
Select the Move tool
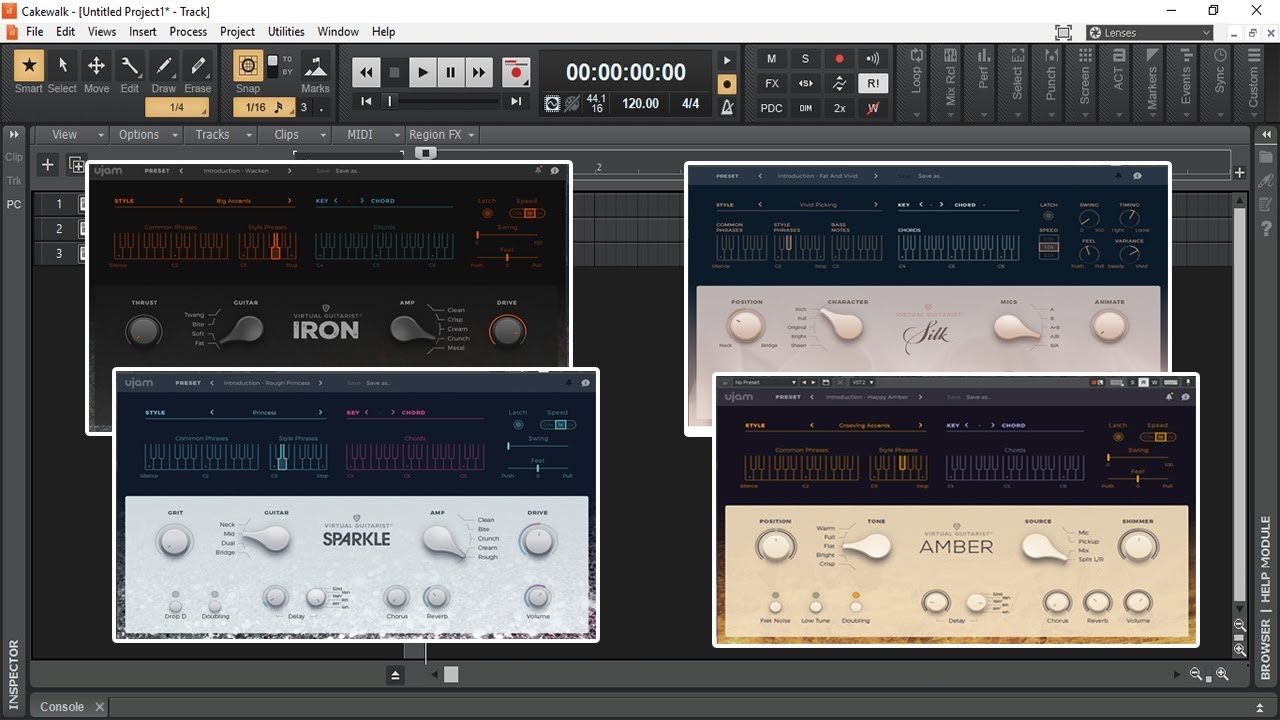[96, 67]
